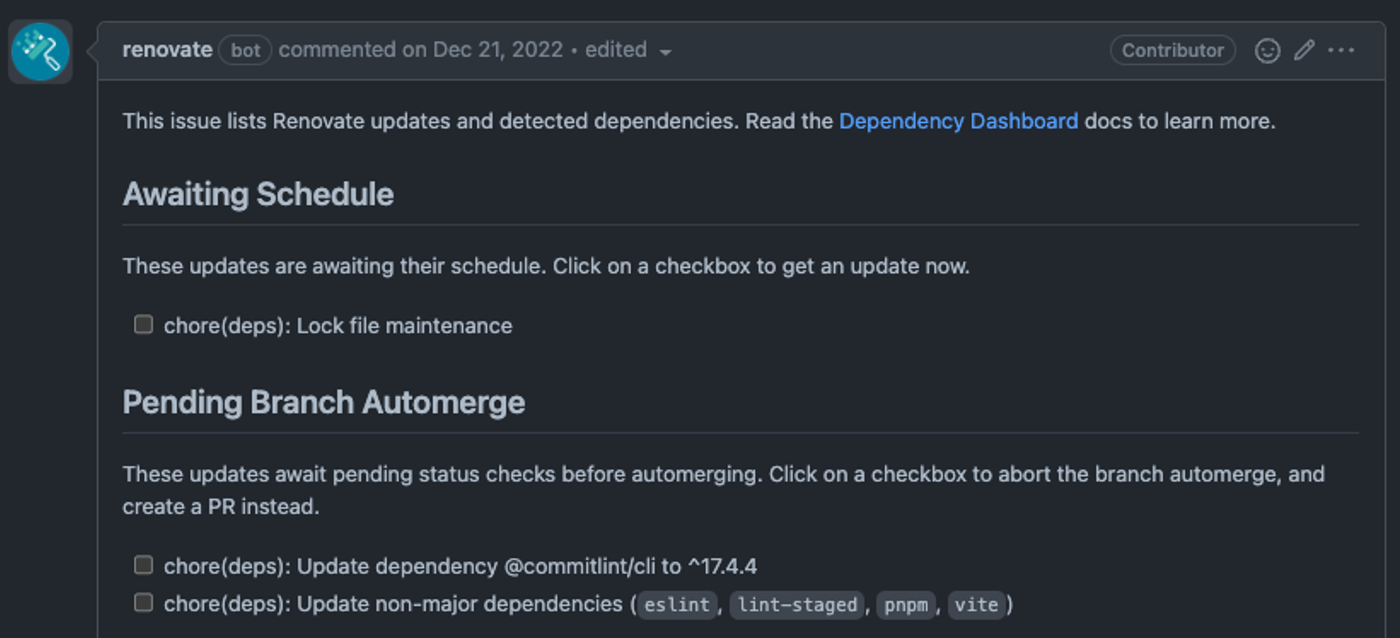Click the "Awaiting Schedule" heading
Screen dimensions: 1400x638
click(x=257, y=194)
